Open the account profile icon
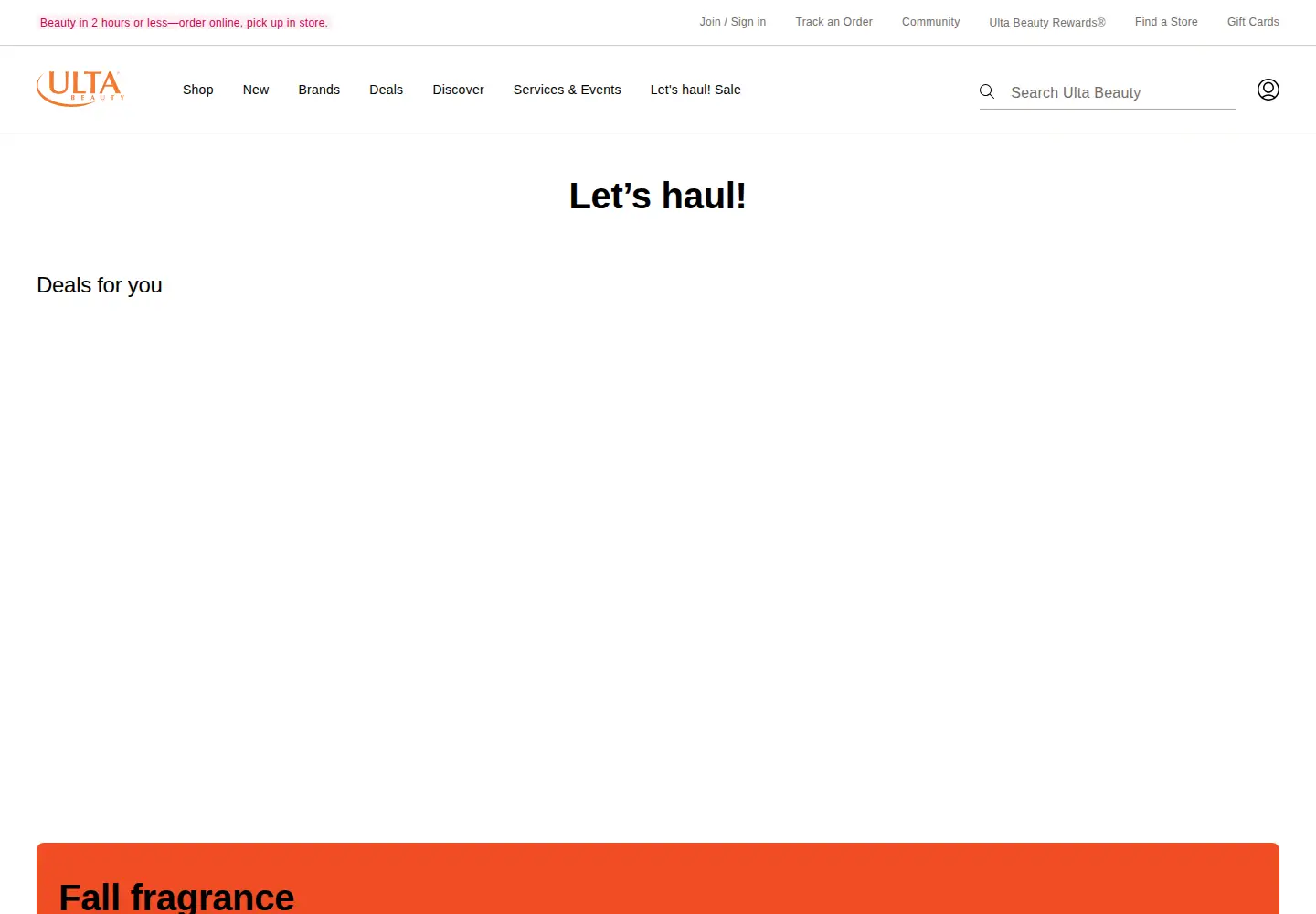The image size is (1316, 914). (1268, 90)
